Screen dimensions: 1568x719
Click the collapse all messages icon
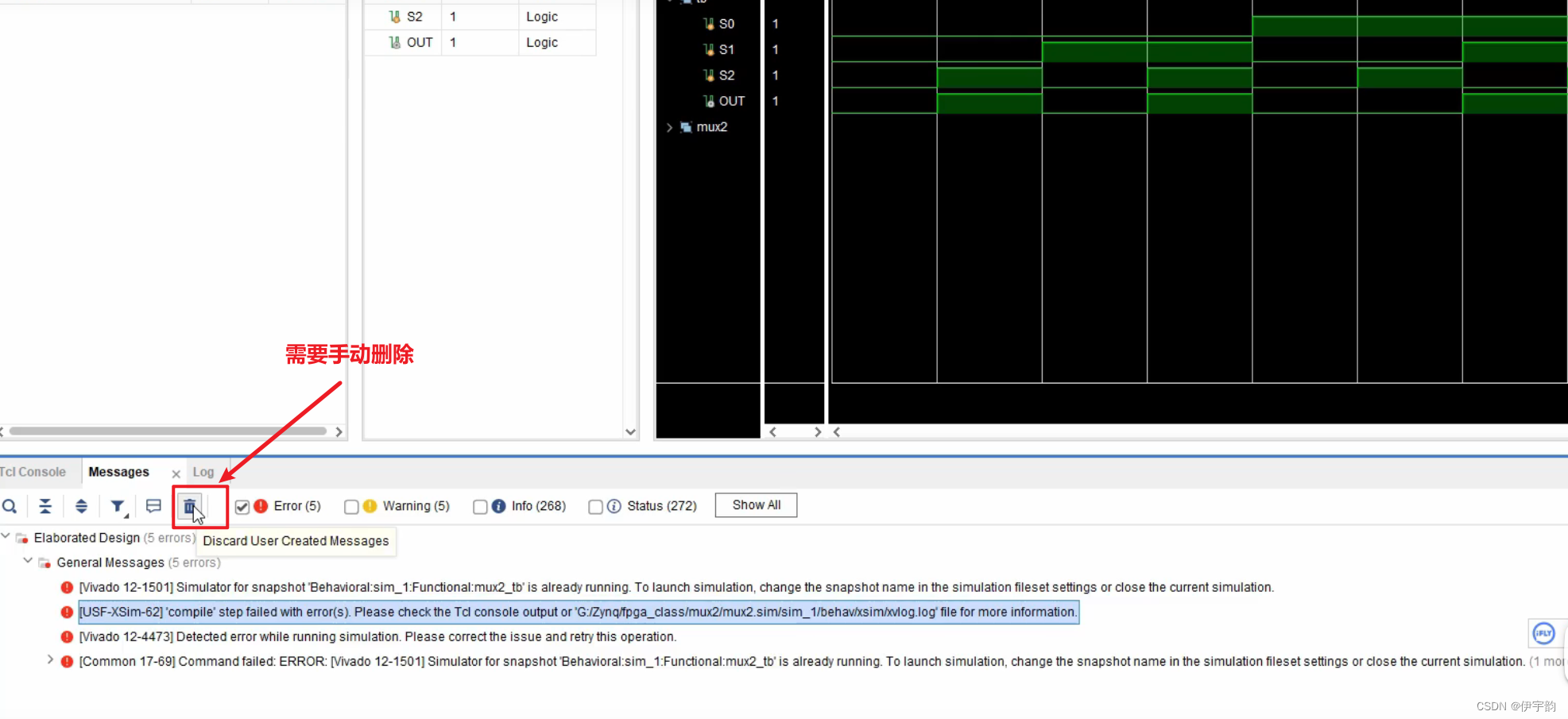[45, 506]
